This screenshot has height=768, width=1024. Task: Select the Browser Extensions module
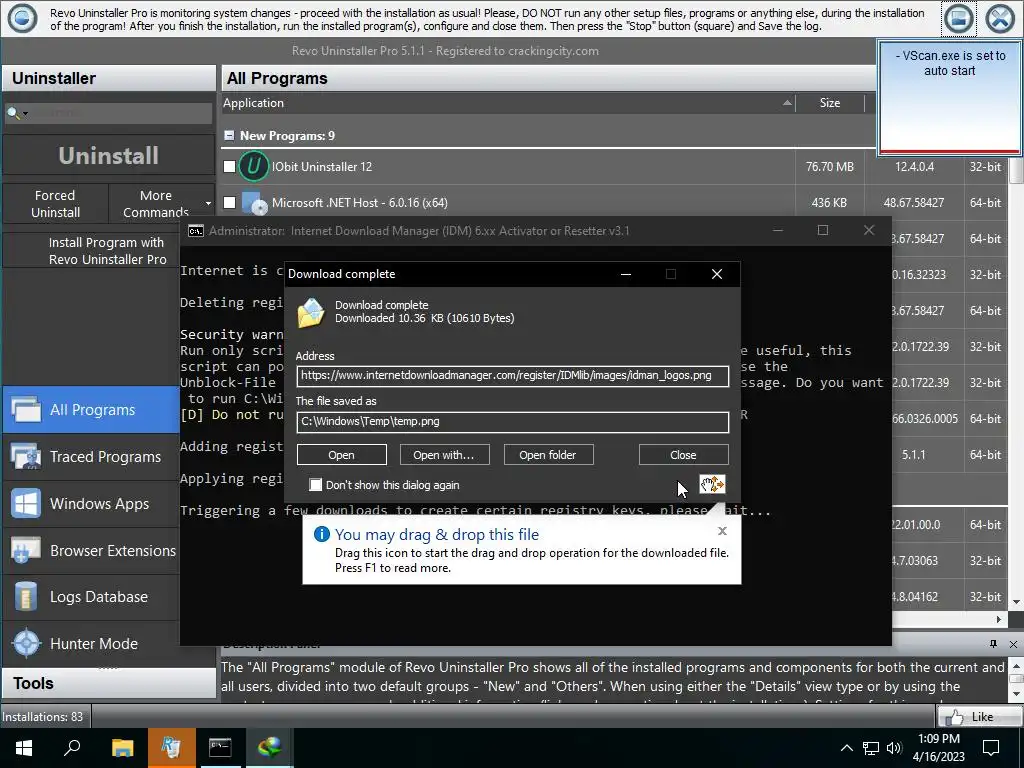[91, 551]
